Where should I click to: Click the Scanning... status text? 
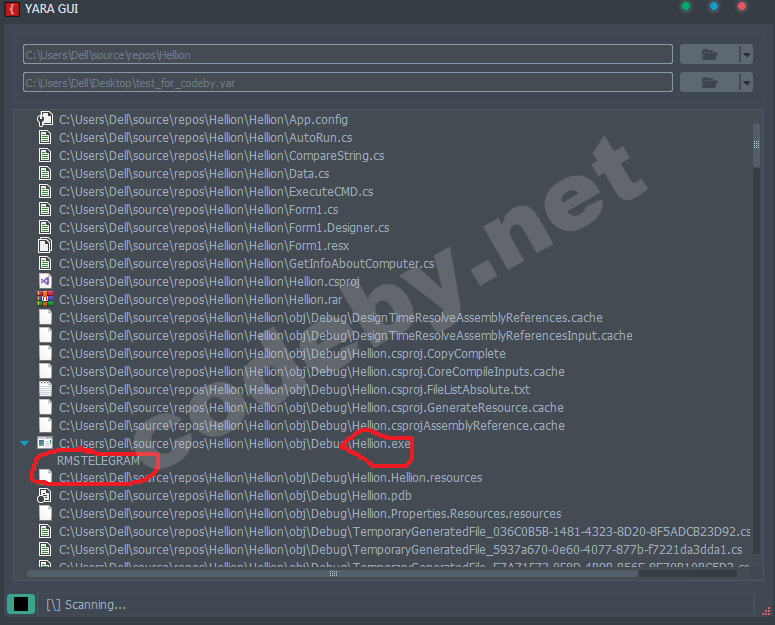pyautogui.click(x=86, y=605)
